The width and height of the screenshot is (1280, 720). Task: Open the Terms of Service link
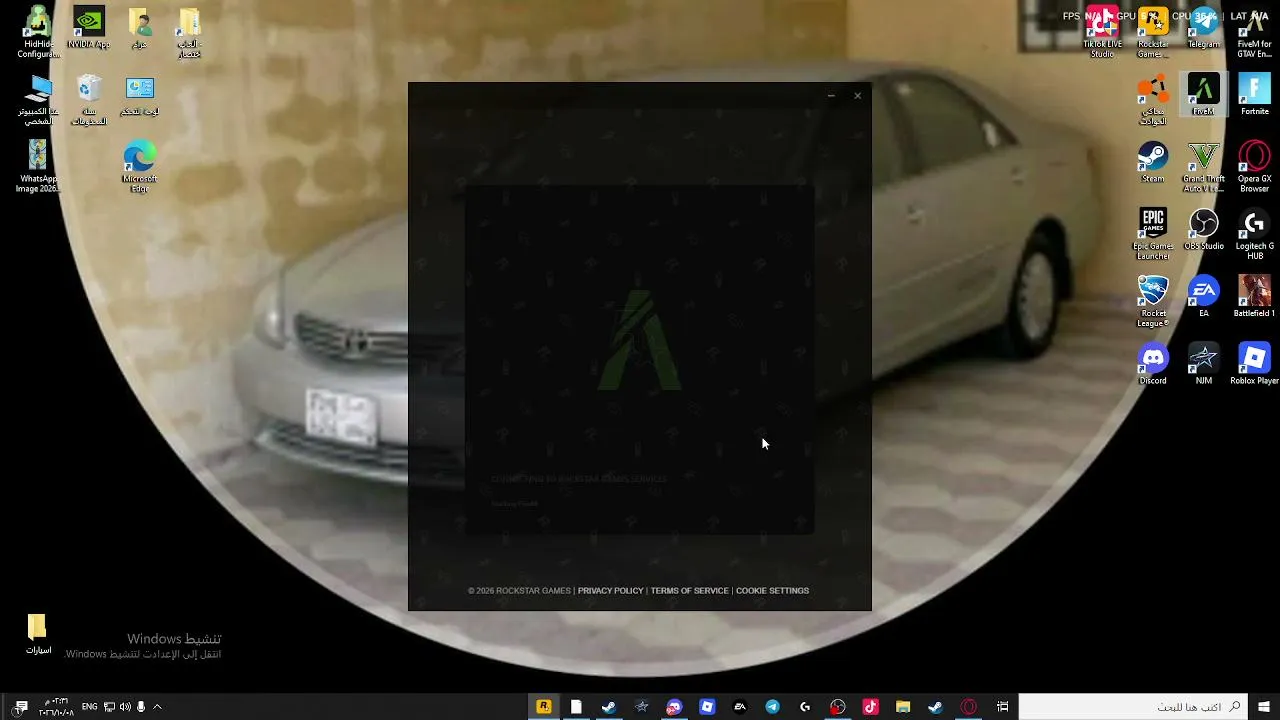pos(689,591)
